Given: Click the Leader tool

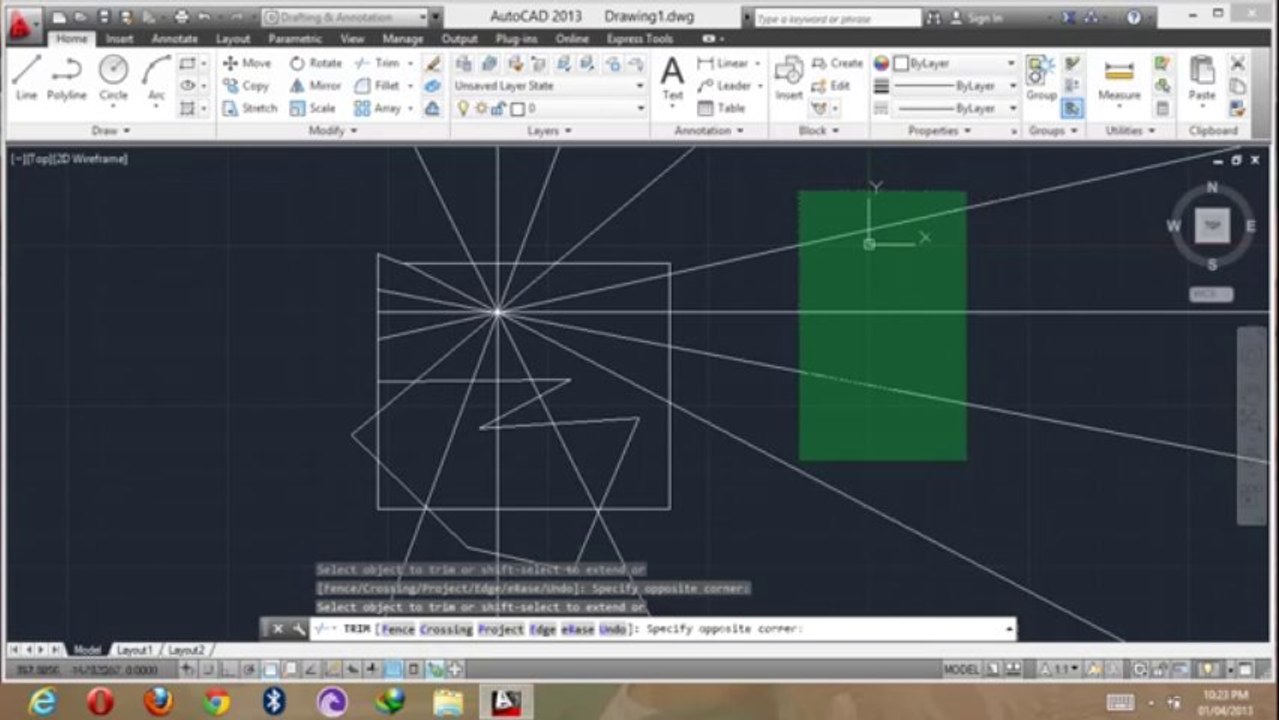Looking at the screenshot, I should 726,86.
